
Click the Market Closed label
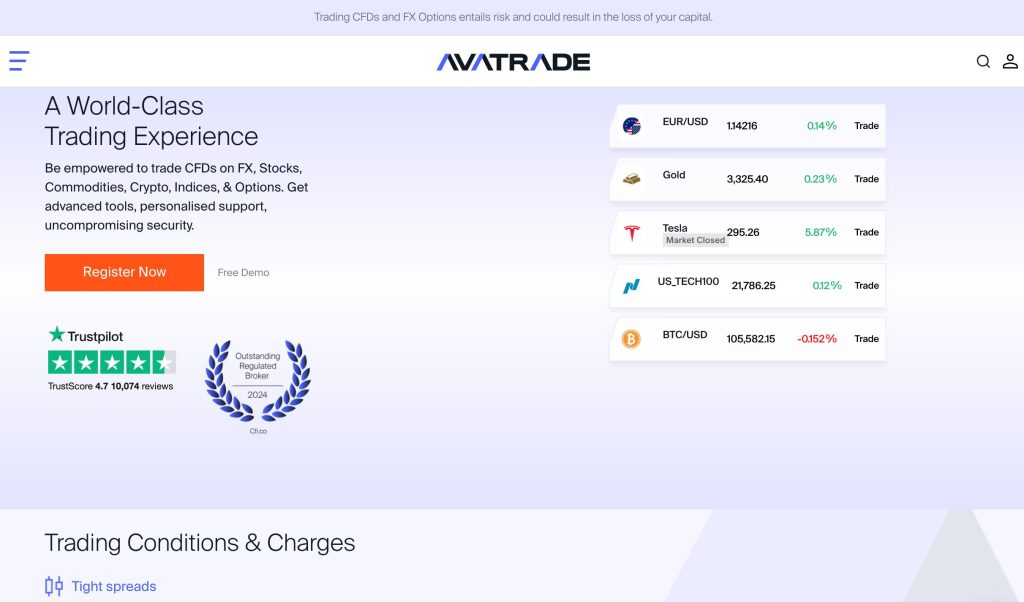point(696,240)
